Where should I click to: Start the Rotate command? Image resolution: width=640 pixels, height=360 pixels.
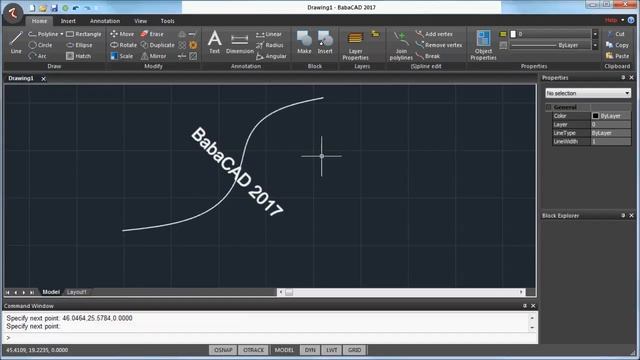(123, 45)
